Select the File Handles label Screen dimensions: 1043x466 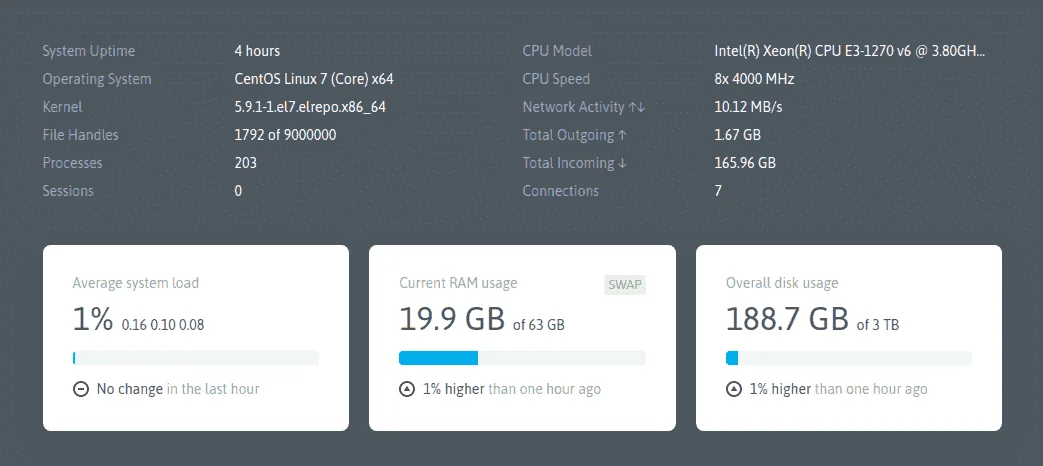click(80, 135)
